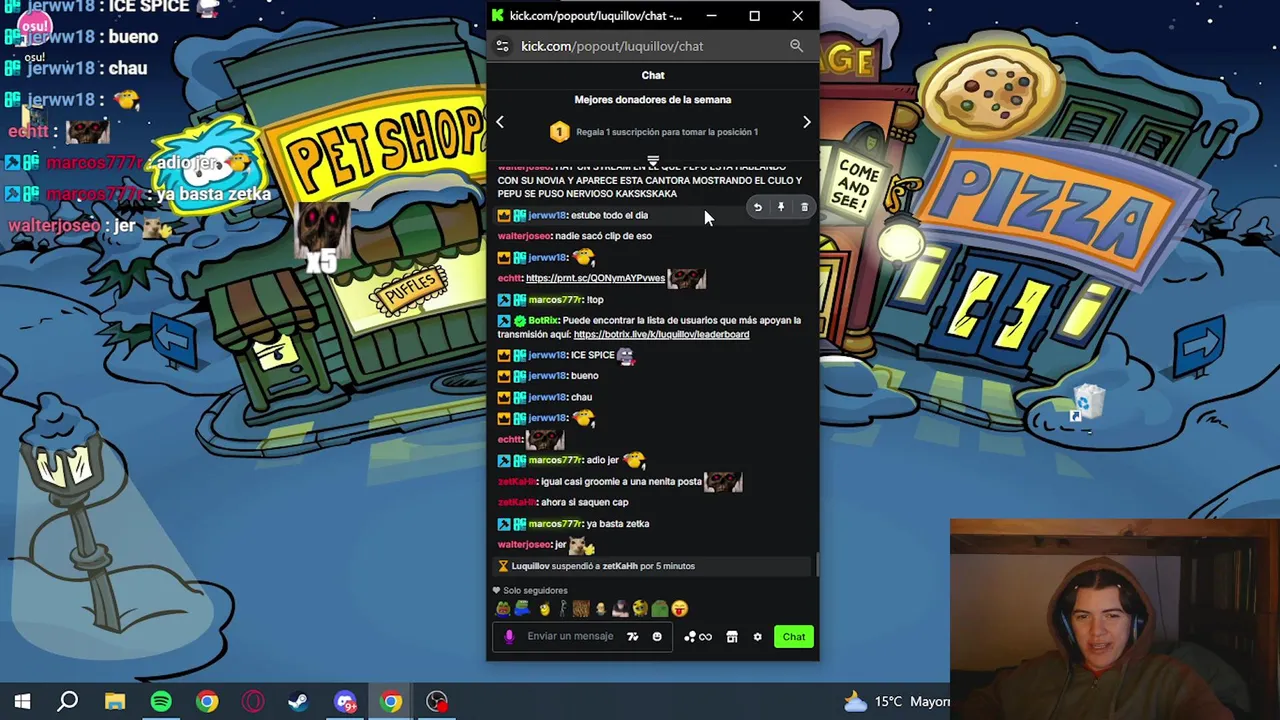Open the botrix.live leaderboard link
This screenshot has width=1280, height=720.
tap(661, 334)
